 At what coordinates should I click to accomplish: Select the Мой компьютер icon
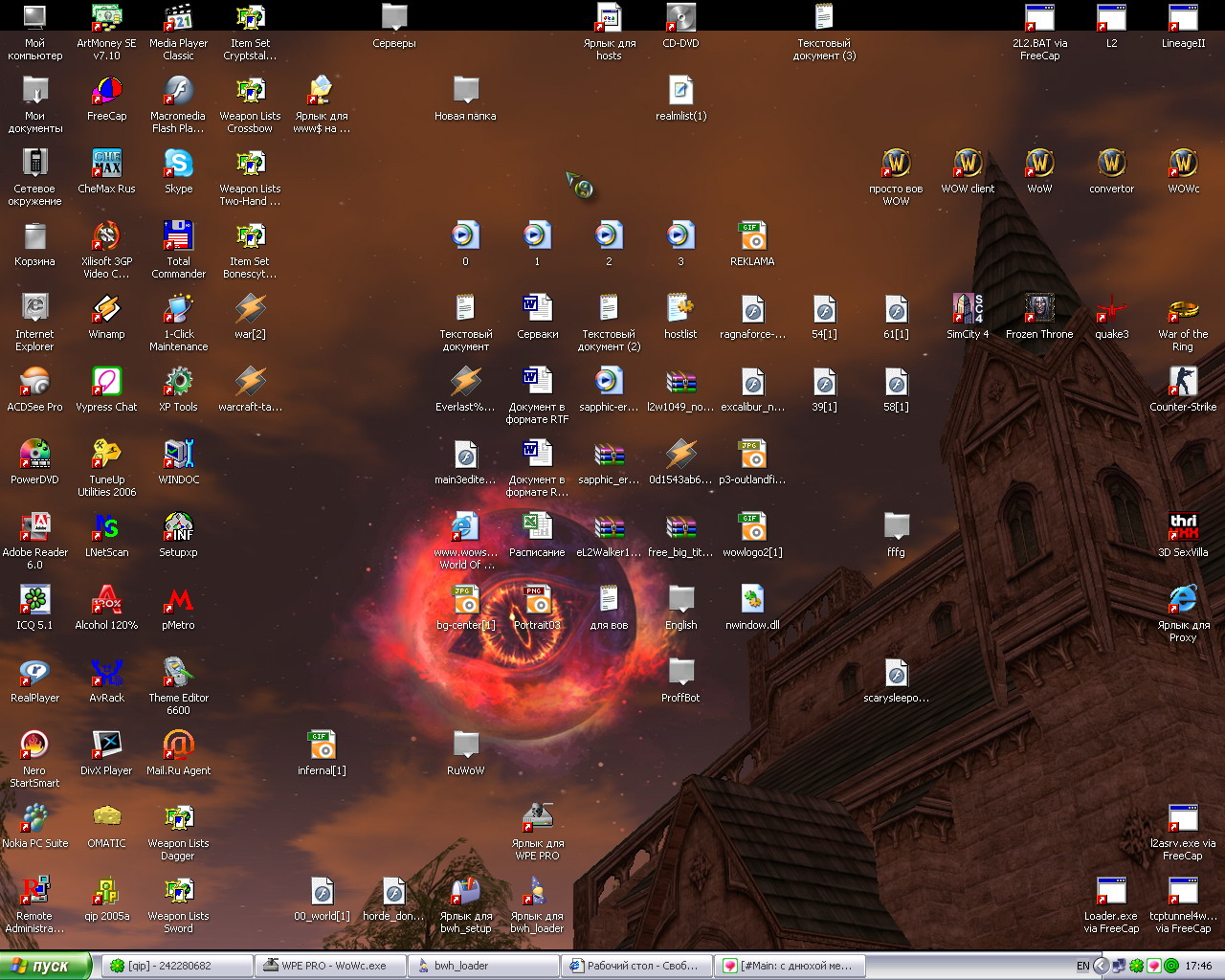(x=34, y=32)
